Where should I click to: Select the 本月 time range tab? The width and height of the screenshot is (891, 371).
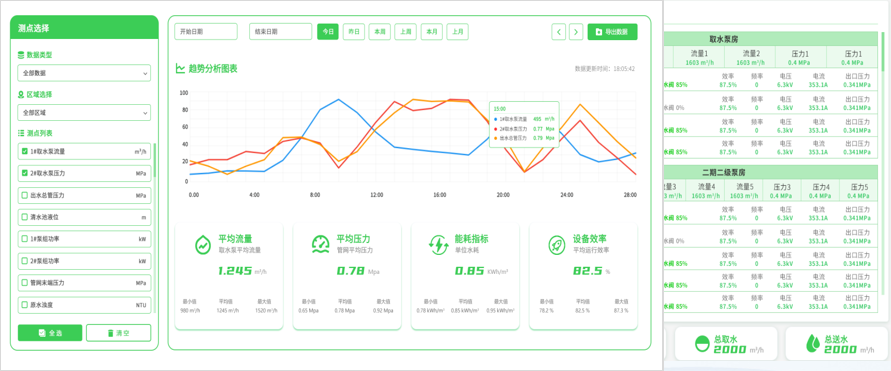432,32
